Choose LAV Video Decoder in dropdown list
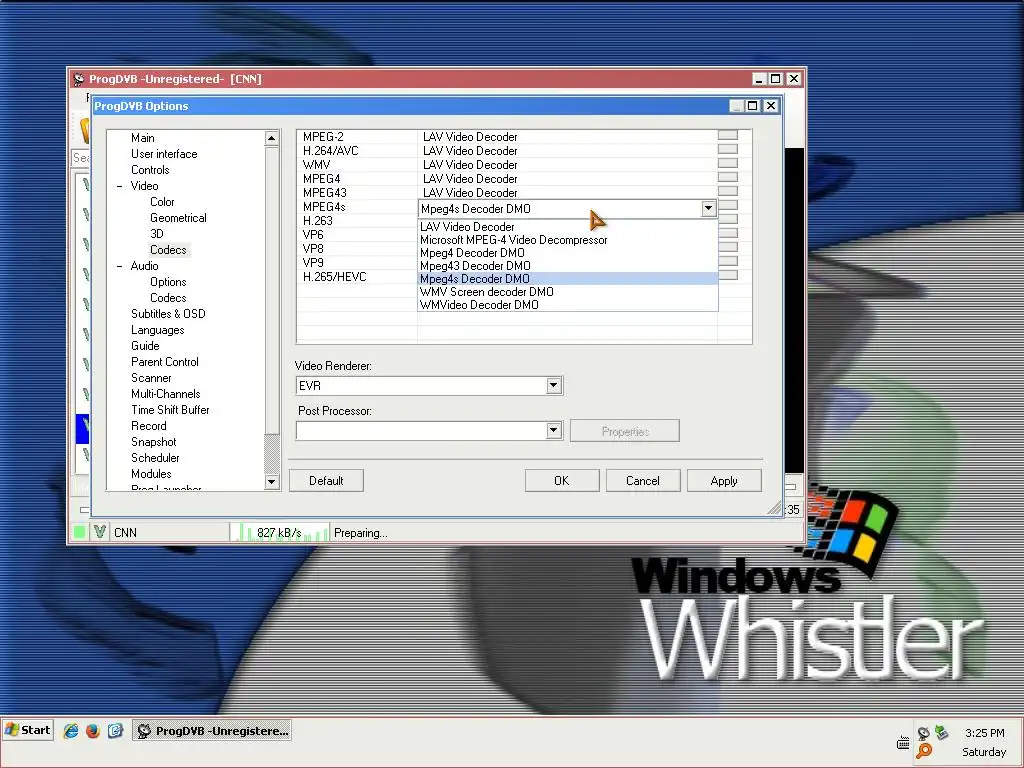 pyautogui.click(x=568, y=227)
